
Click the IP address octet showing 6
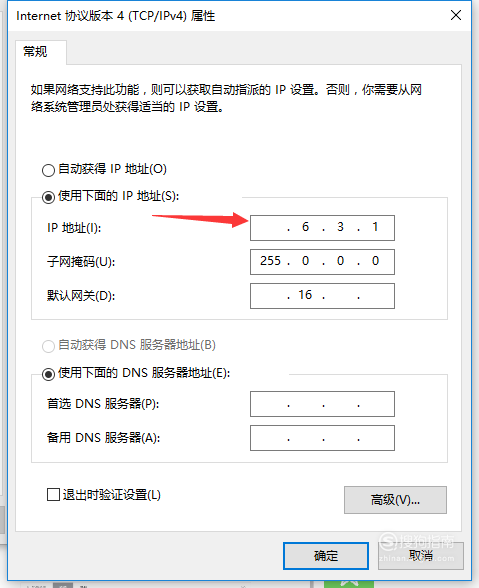coord(305,228)
